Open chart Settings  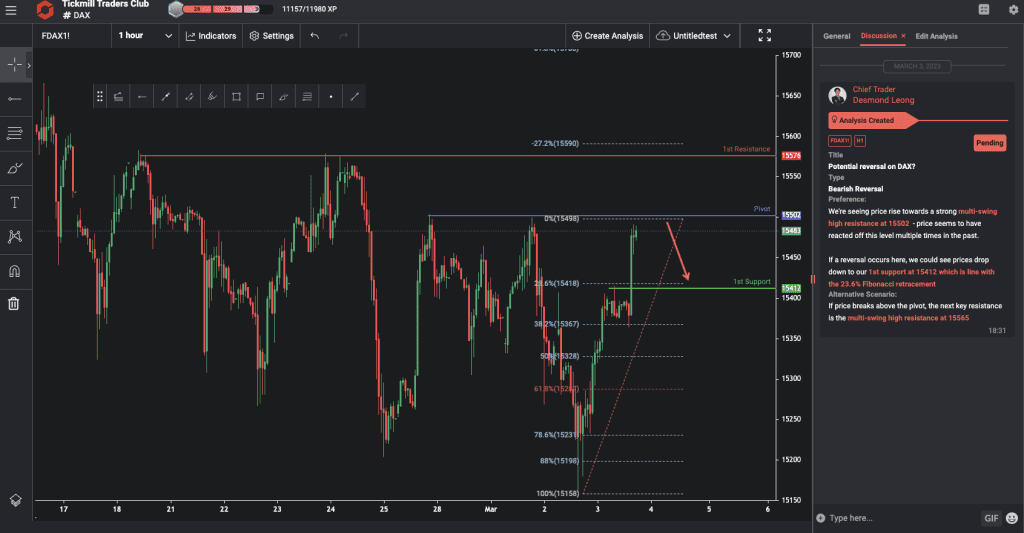(x=272, y=36)
